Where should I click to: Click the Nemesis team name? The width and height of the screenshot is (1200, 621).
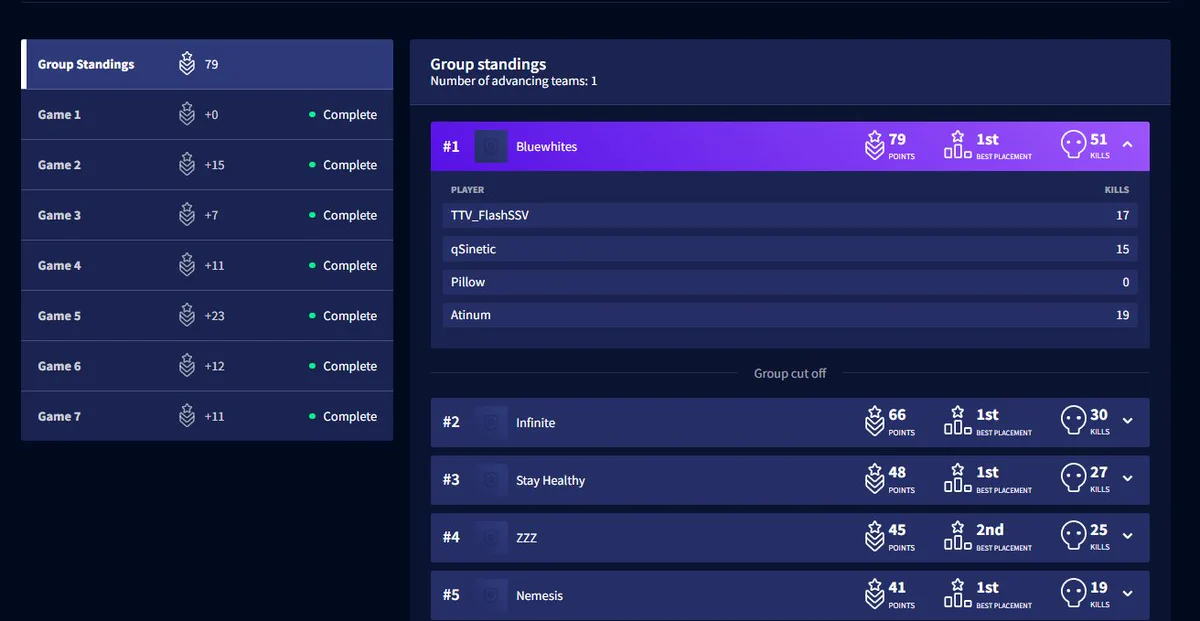pyautogui.click(x=540, y=596)
